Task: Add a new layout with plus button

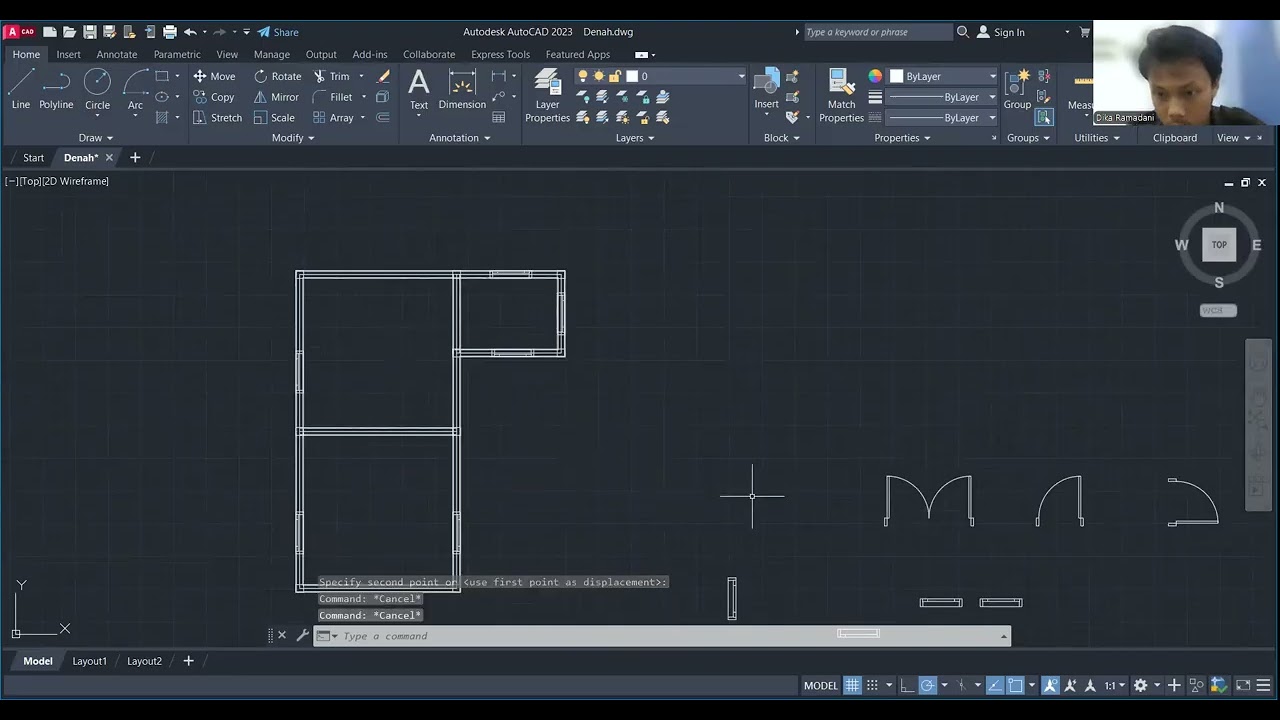Action: point(188,661)
